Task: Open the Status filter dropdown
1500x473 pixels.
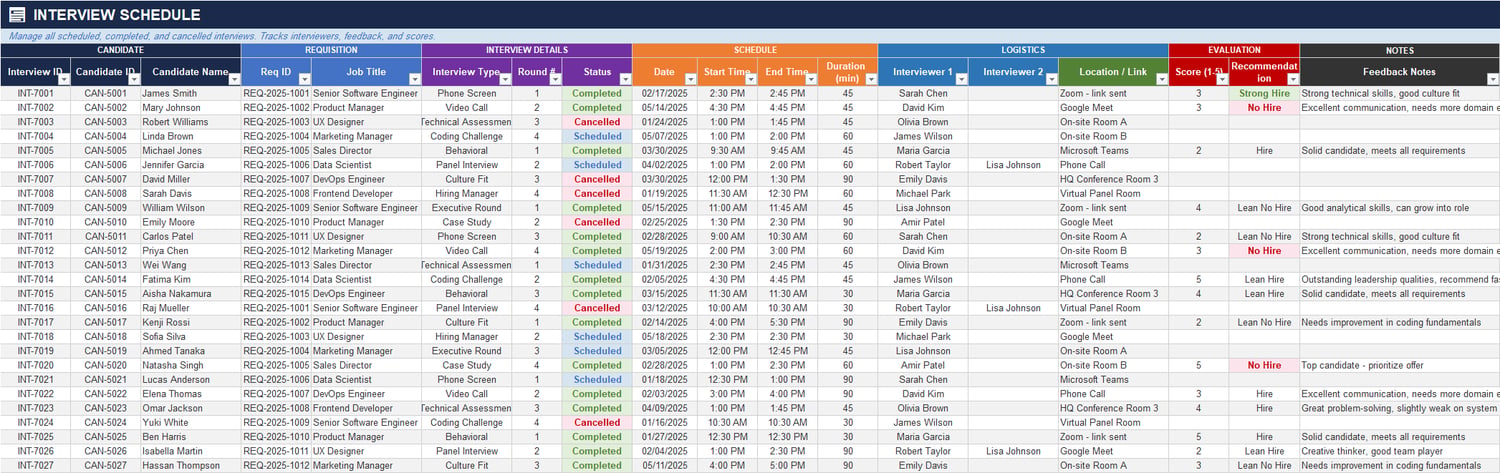Action: [624, 79]
